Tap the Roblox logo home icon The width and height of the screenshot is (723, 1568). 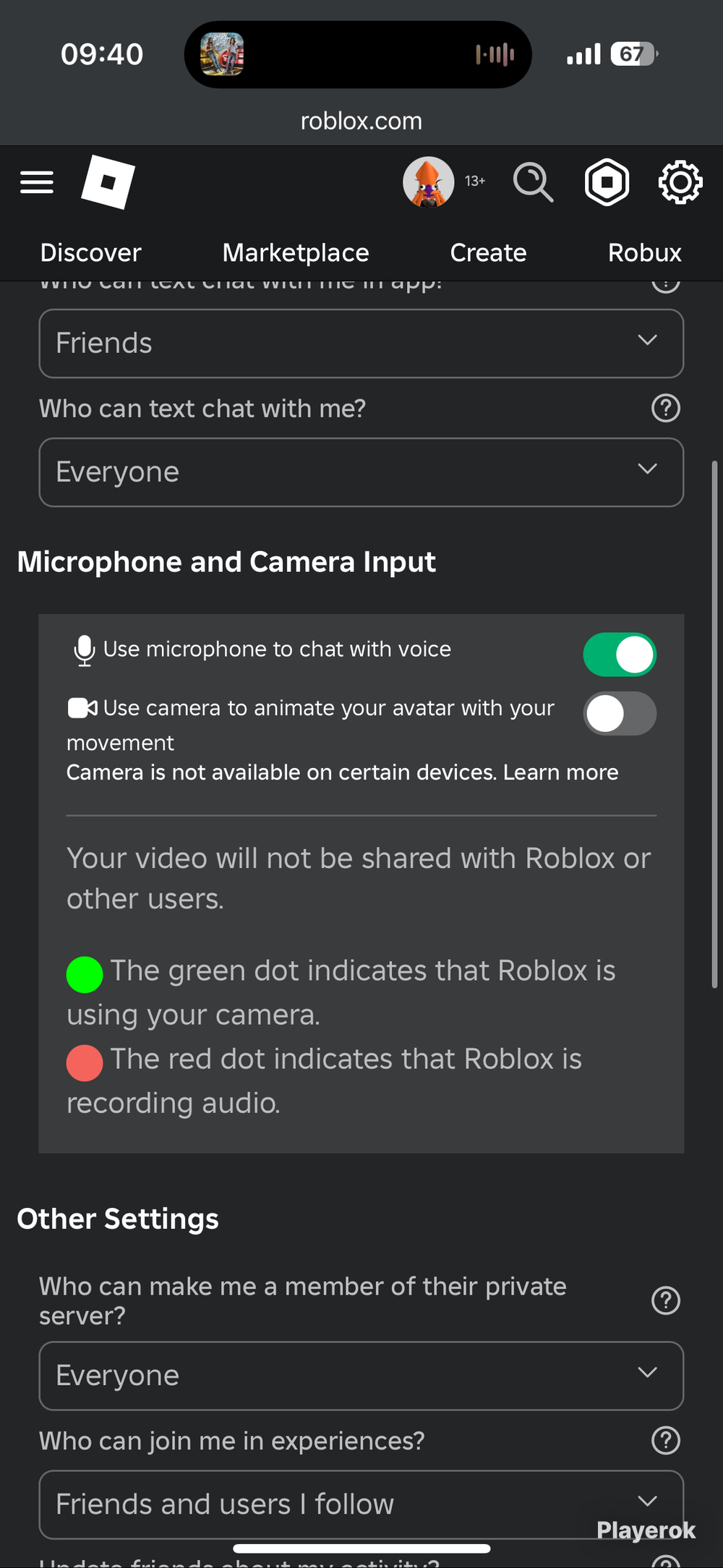[x=108, y=182]
